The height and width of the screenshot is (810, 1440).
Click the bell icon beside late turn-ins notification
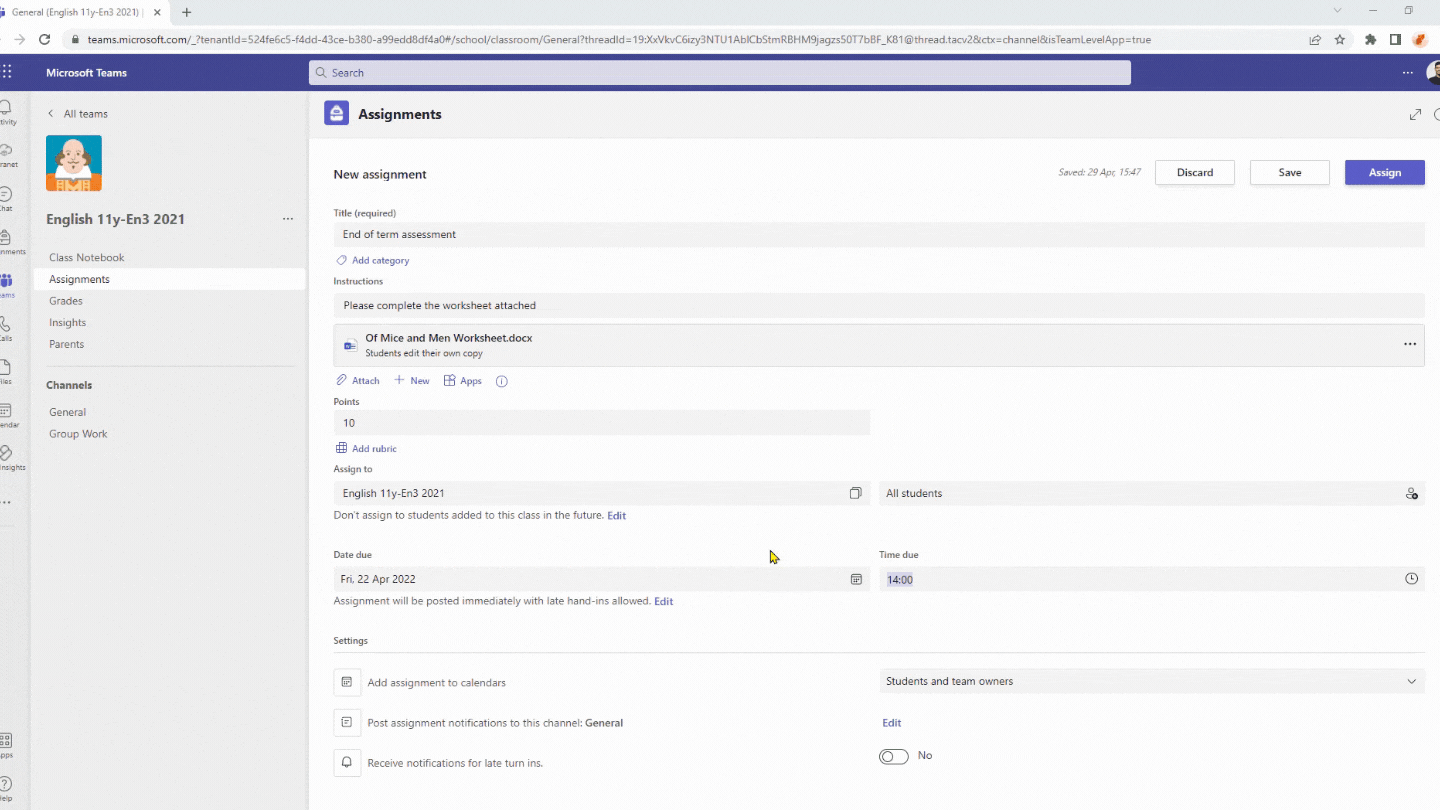coord(347,762)
